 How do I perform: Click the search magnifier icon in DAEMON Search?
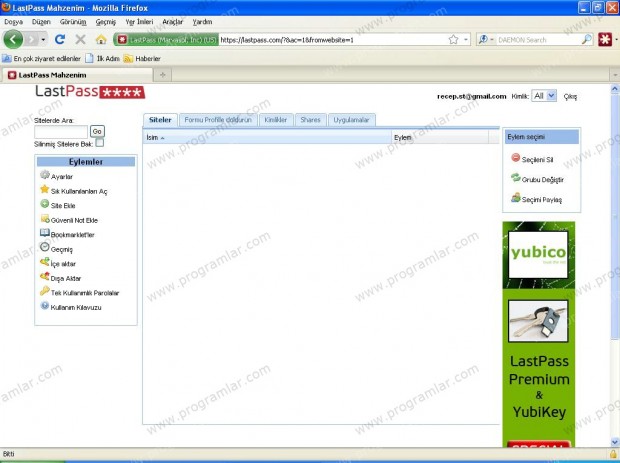pos(587,39)
